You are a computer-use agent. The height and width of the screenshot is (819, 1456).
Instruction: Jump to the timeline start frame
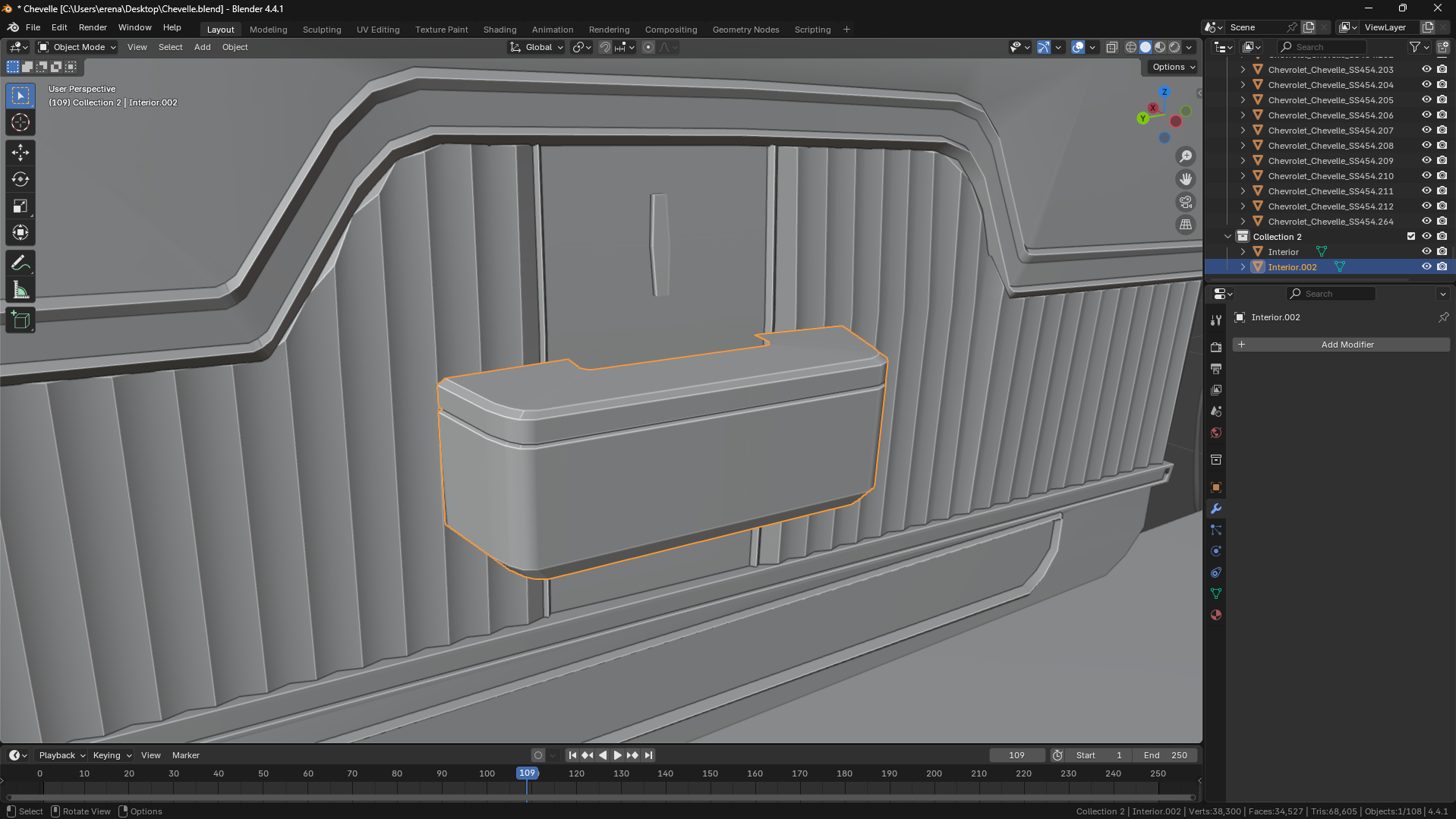[x=572, y=755]
